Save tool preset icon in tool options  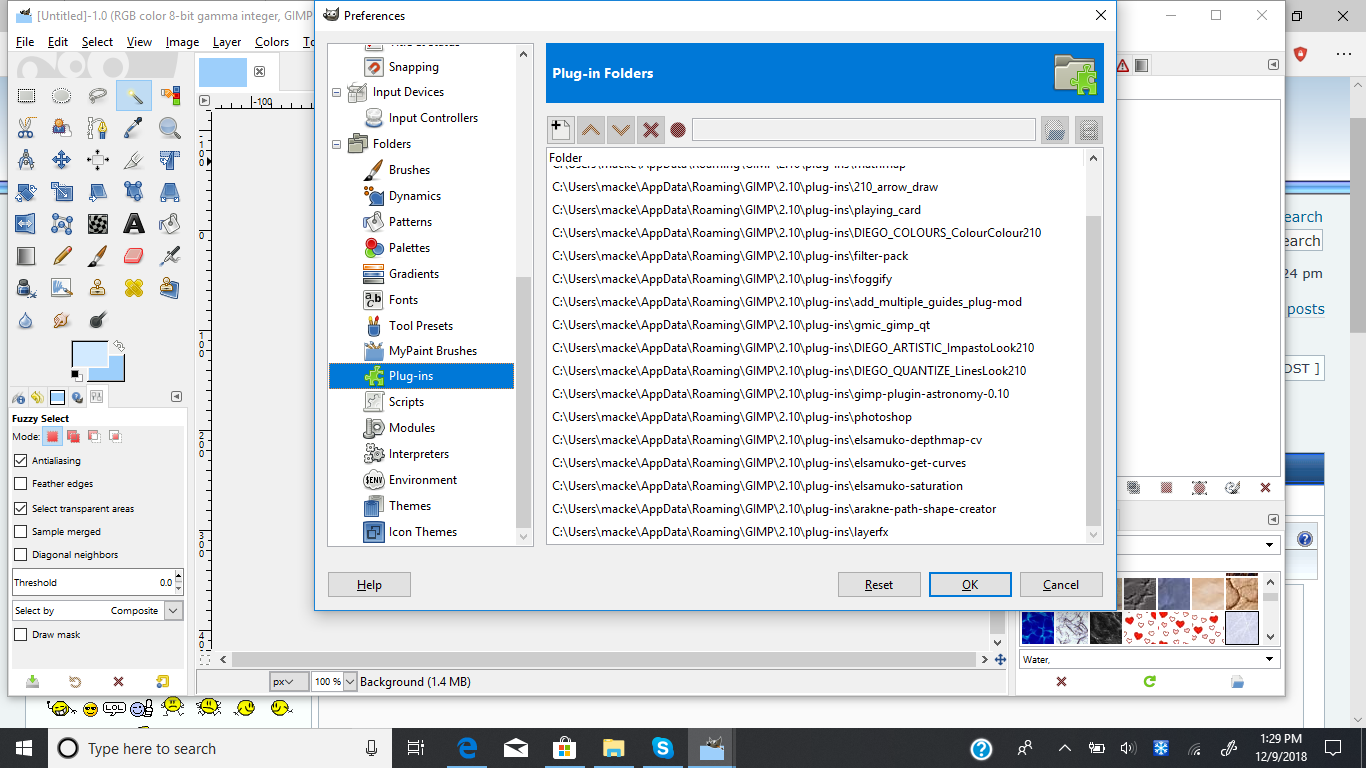[32, 682]
